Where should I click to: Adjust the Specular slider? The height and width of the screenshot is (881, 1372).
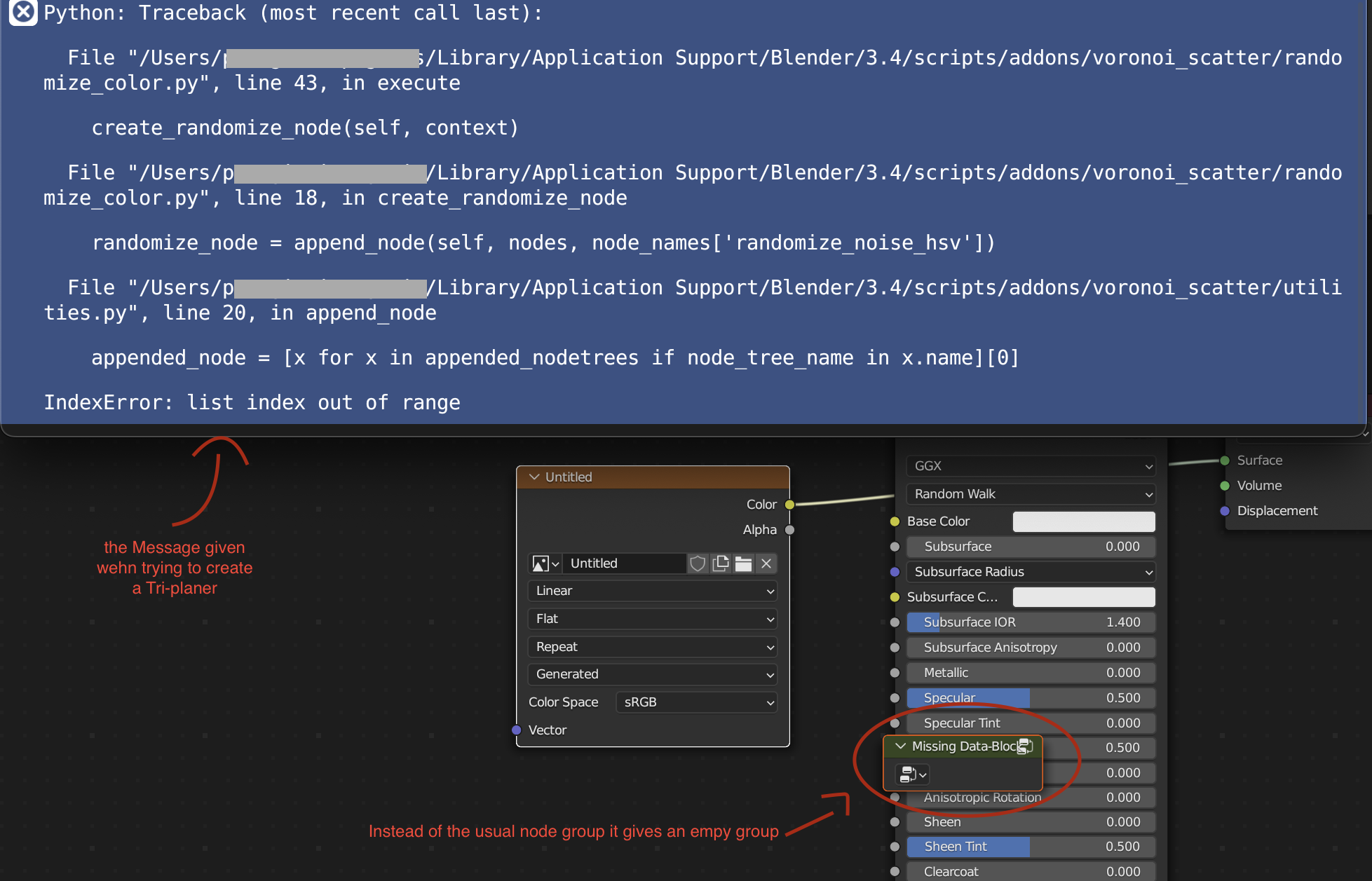(x=1030, y=697)
